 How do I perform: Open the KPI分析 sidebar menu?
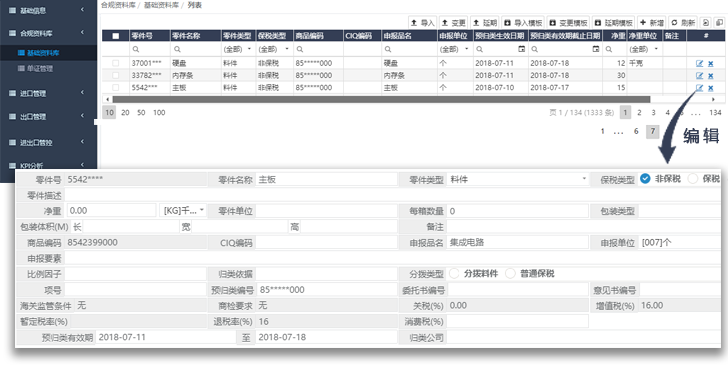(49, 165)
